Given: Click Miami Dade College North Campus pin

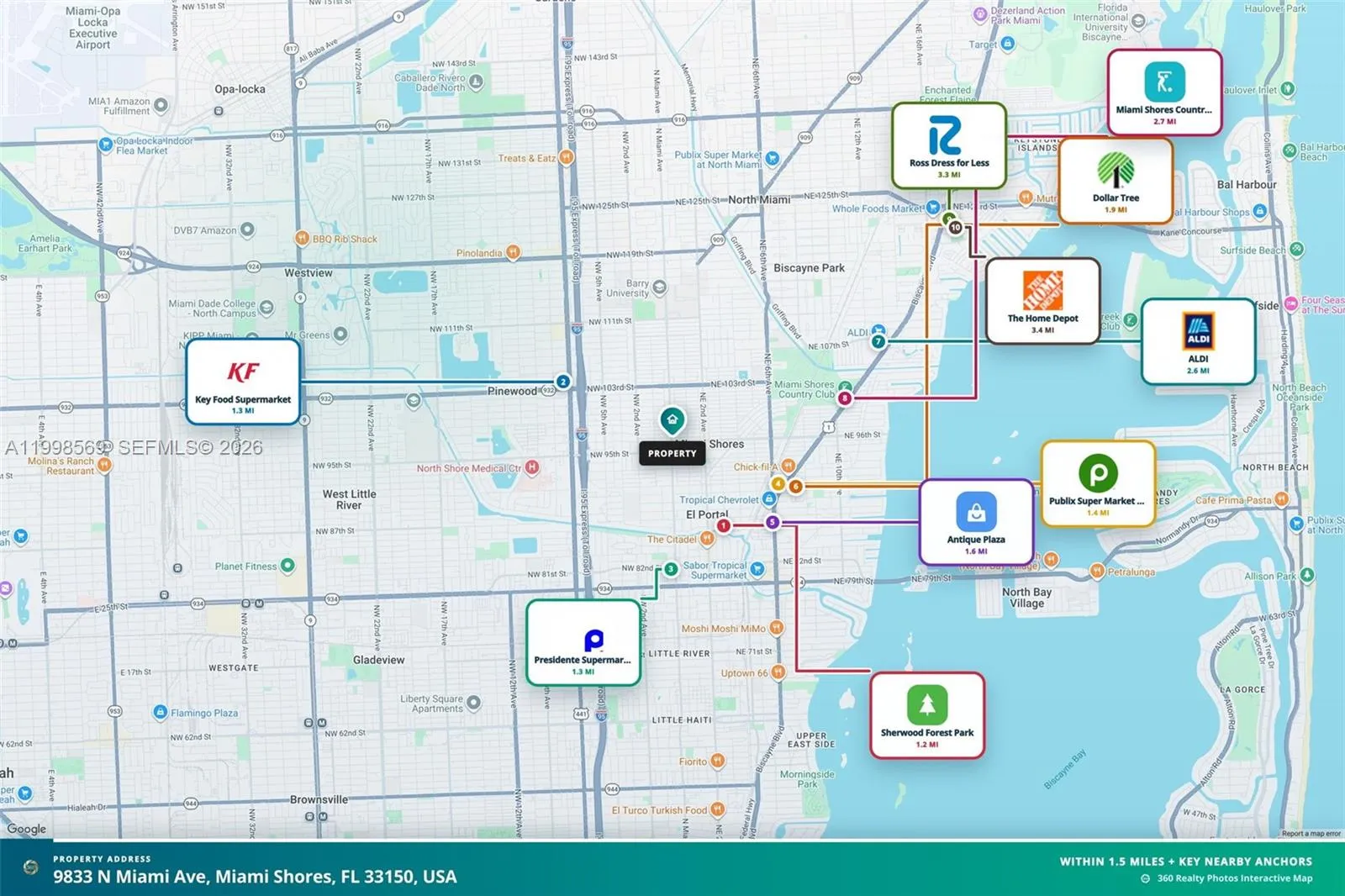Looking at the screenshot, I should coord(266,308).
